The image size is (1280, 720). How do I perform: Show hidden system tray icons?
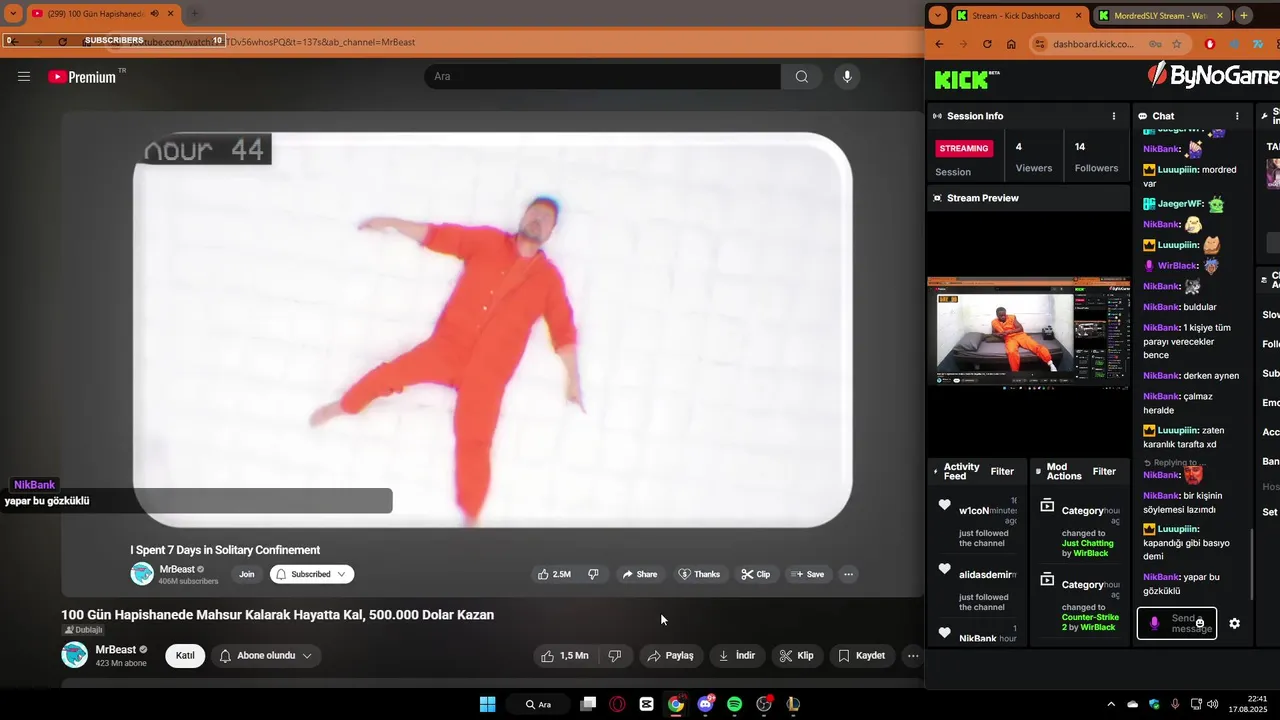click(1110, 704)
